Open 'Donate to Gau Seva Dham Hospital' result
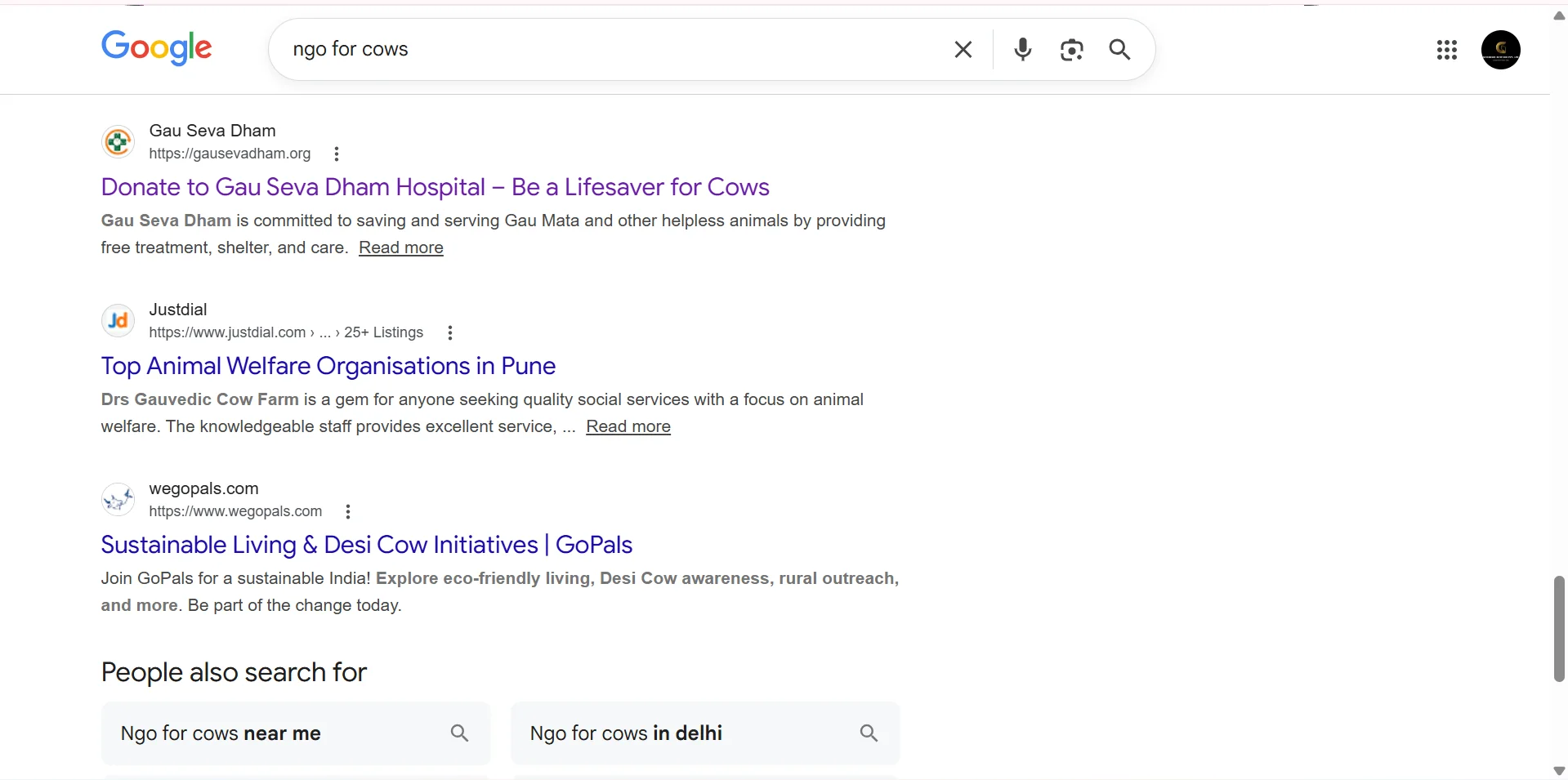Screen dimensions: 1568x780 coord(435,187)
